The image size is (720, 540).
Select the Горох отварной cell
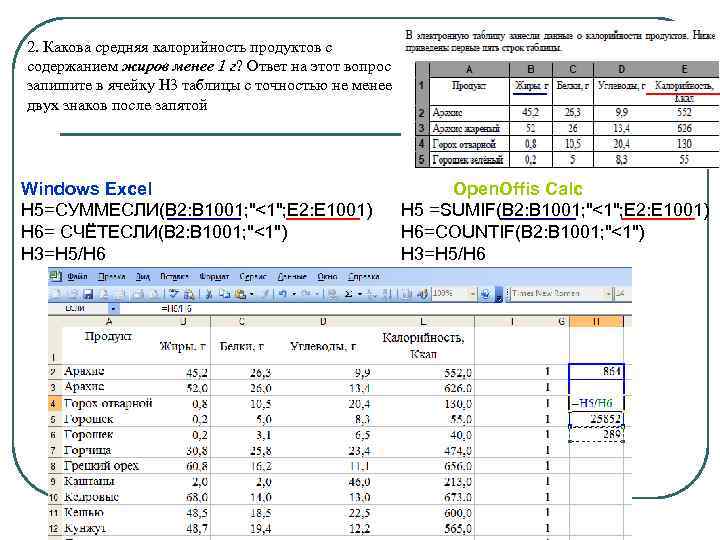pyautogui.click(x=109, y=403)
